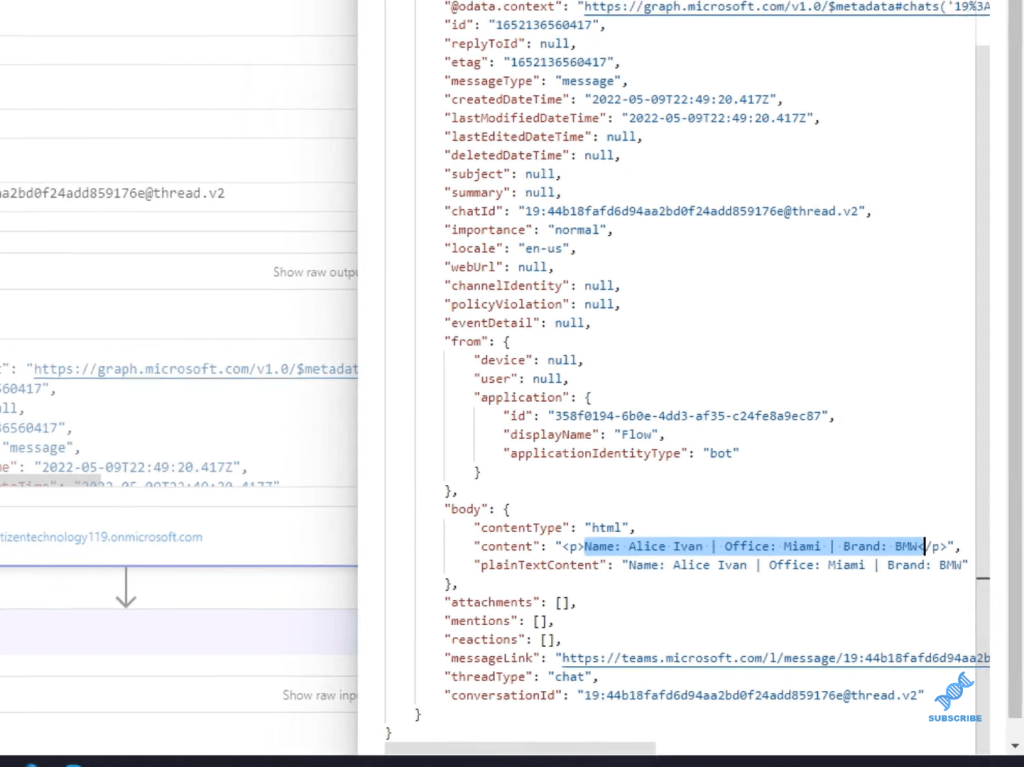This screenshot has height=767, width=1024.
Task: Click the "locale": "en-us" line
Action: pos(510,248)
